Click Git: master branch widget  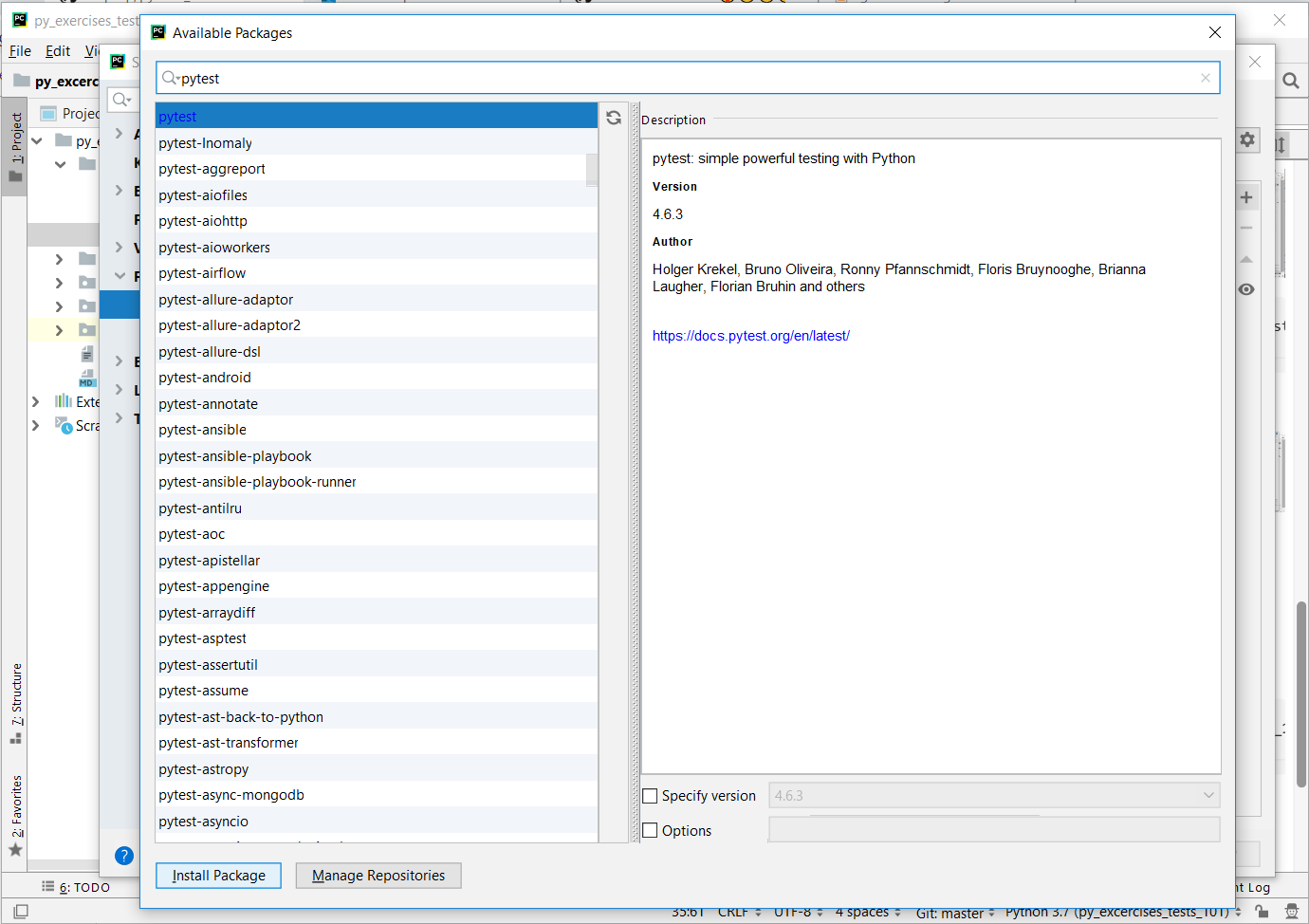[955, 913]
